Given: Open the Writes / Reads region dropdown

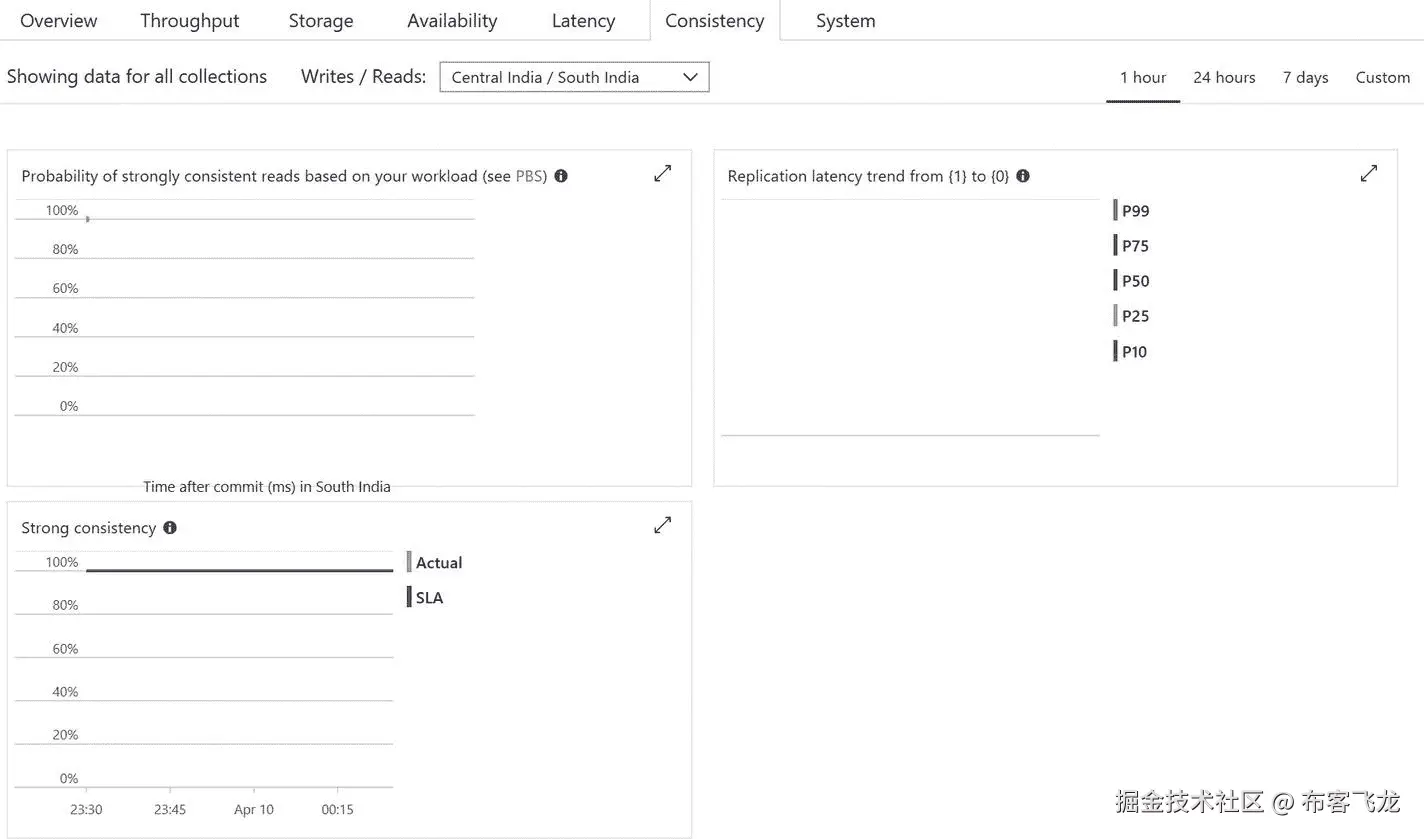Looking at the screenshot, I should (x=574, y=77).
